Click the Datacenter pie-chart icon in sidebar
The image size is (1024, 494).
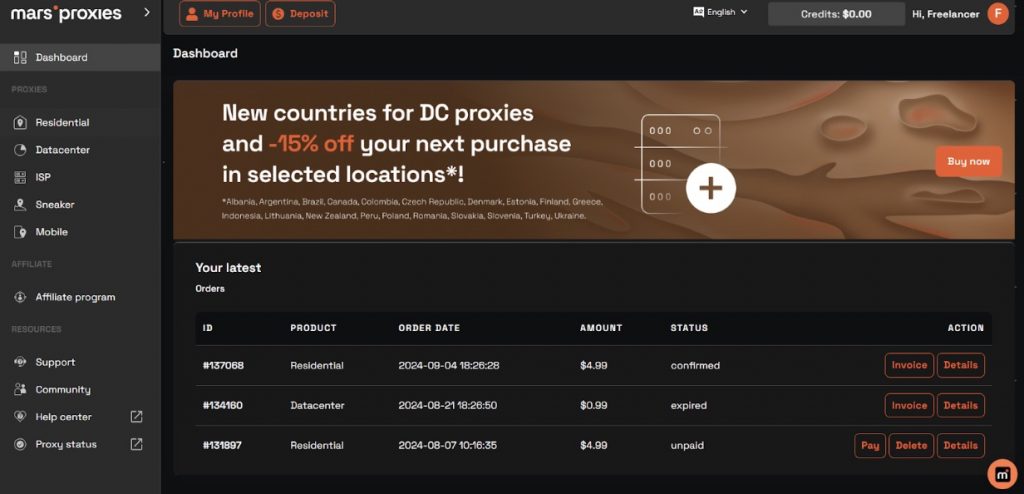pos(20,150)
